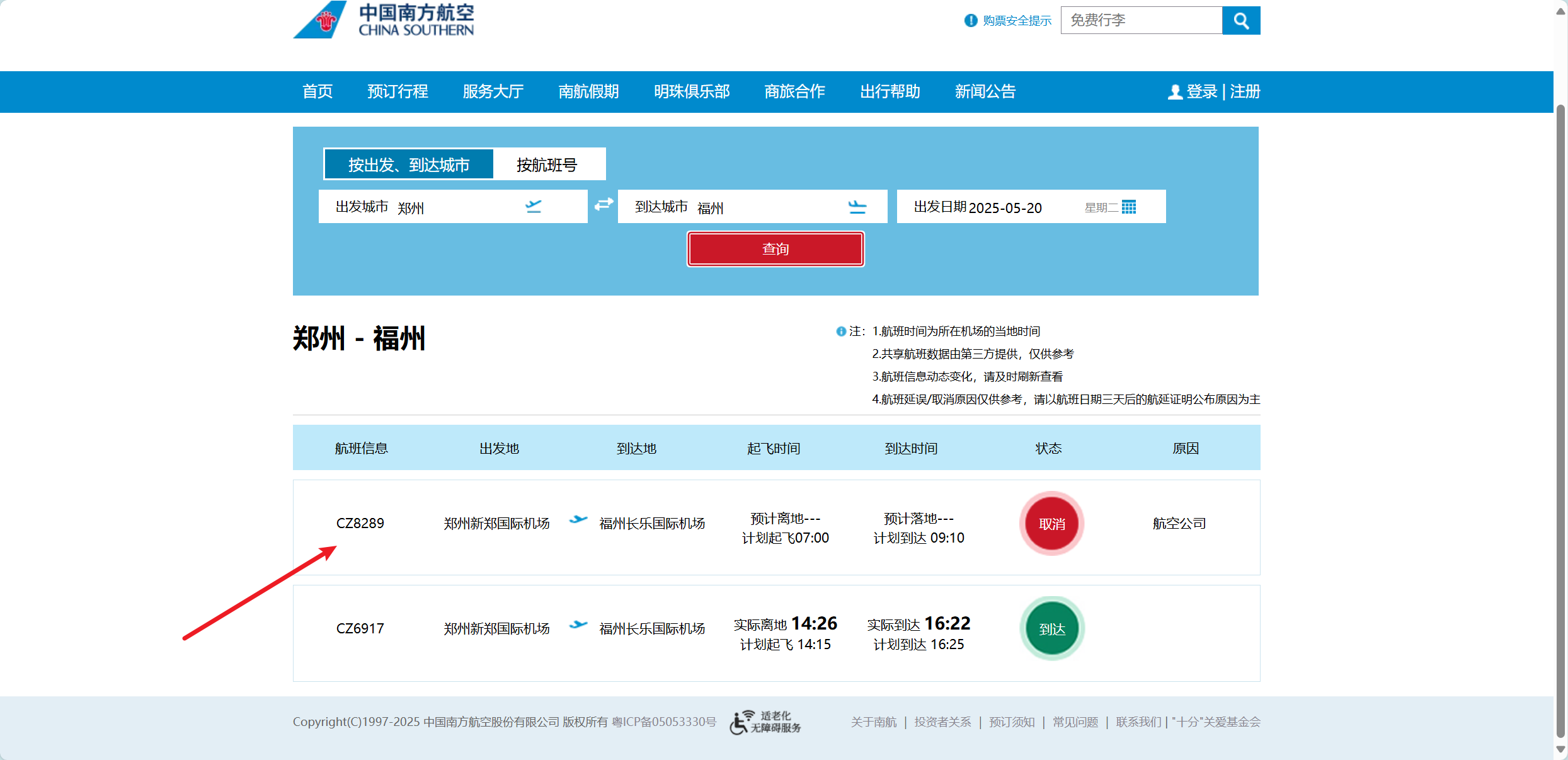Open the 新闻公告 menu
Screen dimensions: 1568x760
[x=985, y=92]
